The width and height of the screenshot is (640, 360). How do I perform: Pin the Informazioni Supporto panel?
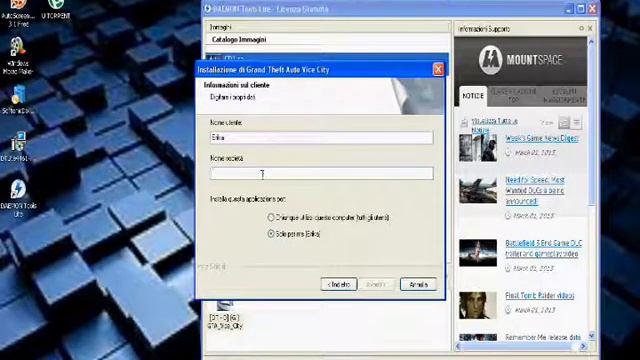pos(581,28)
